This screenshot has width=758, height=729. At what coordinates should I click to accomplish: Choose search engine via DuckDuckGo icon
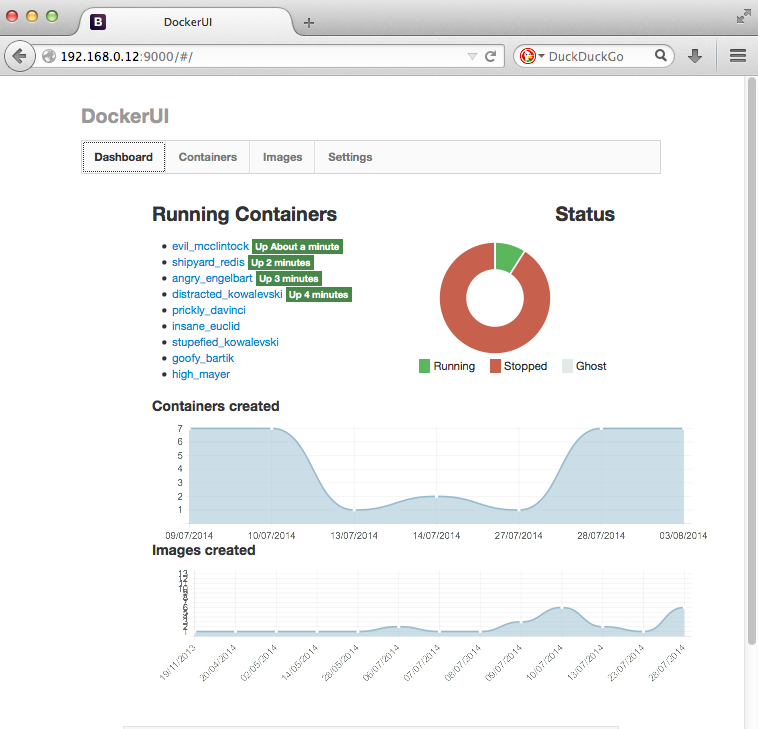pyautogui.click(x=527, y=57)
